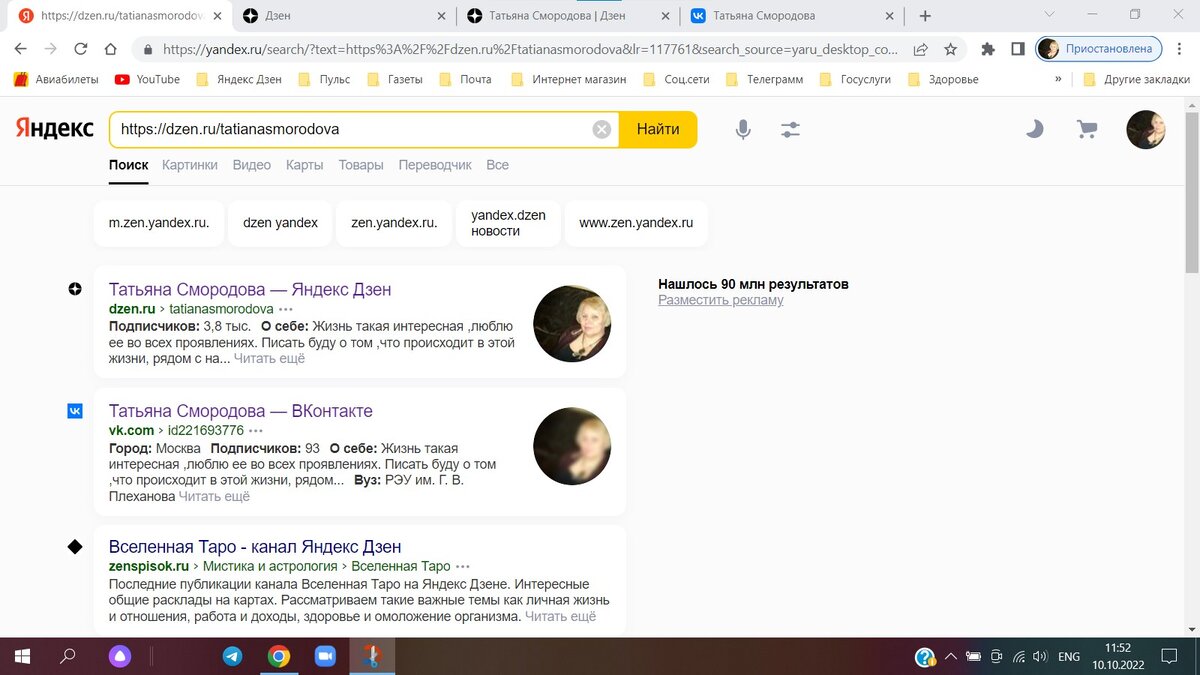Click the share page icon in address bar
This screenshot has height=675, width=1200.
tap(920, 48)
